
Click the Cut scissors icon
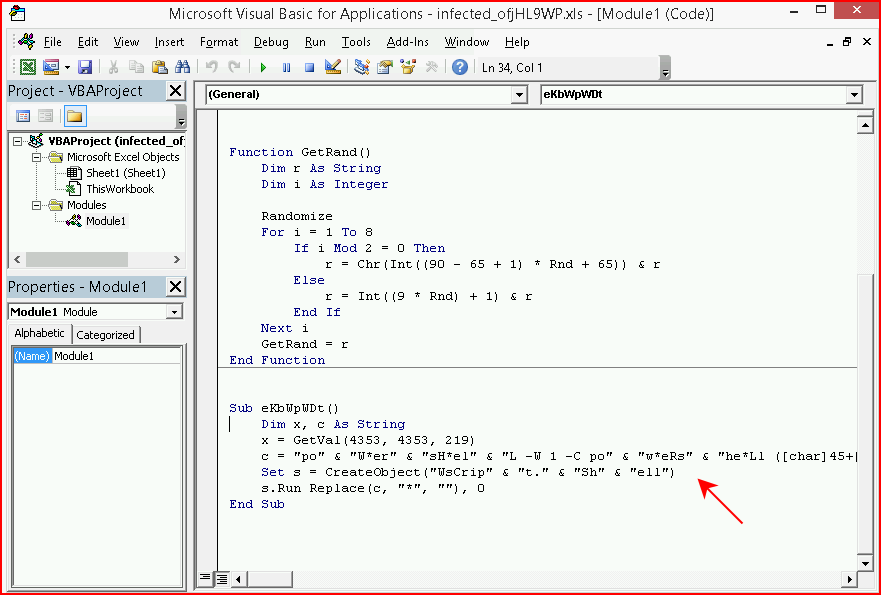(x=113, y=67)
